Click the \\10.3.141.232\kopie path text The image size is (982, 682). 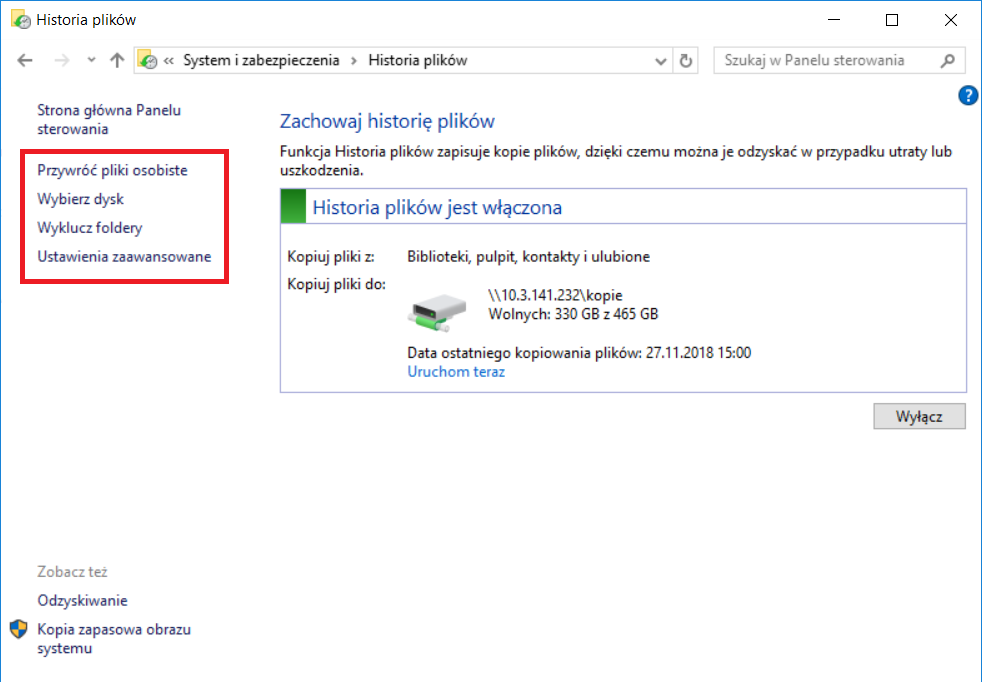pos(555,295)
